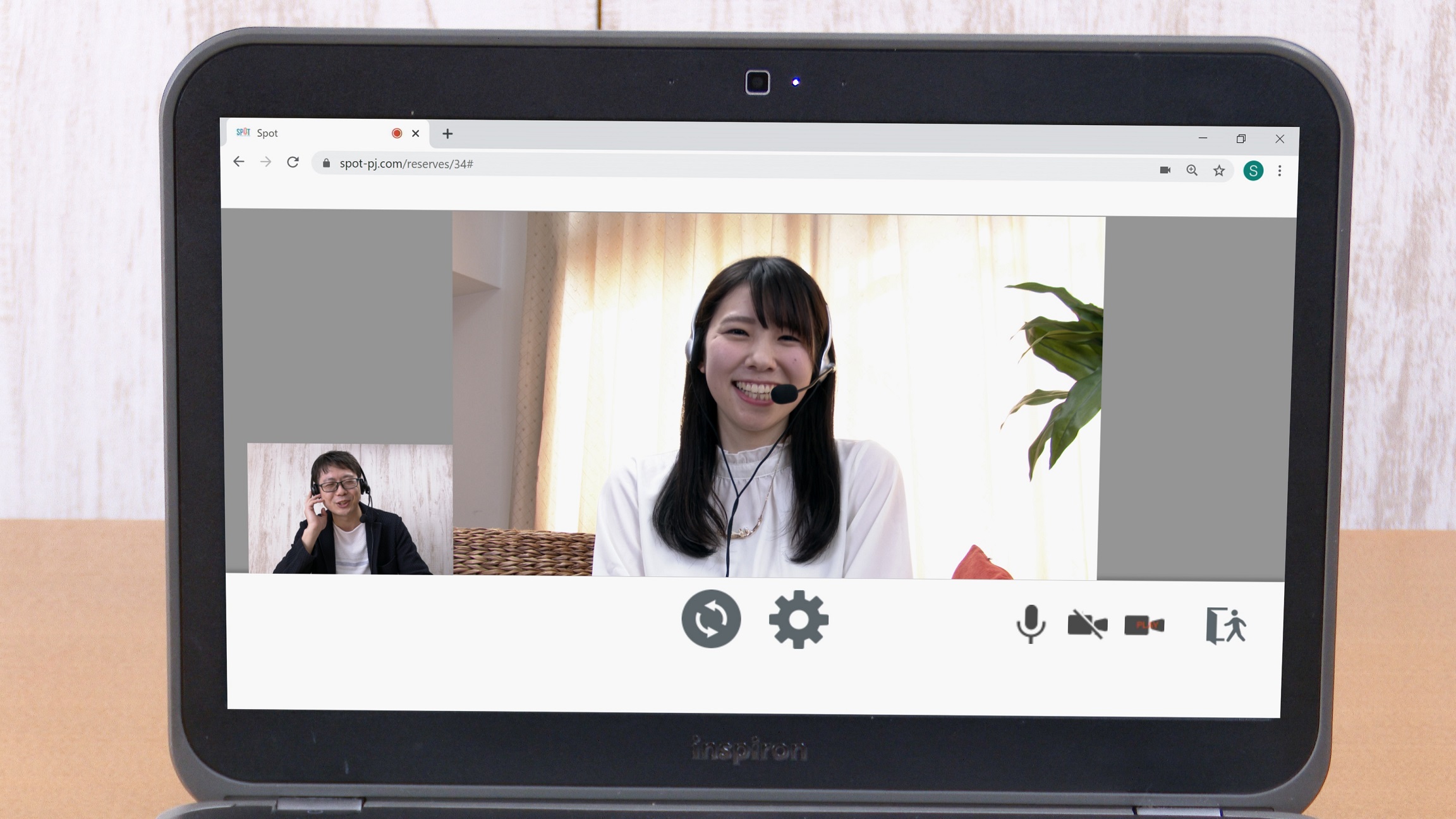View site info via the padlock icon
The width and height of the screenshot is (1456, 819).
point(326,163)
